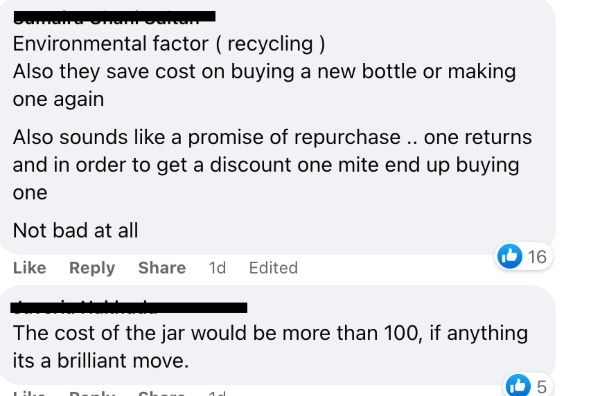Open the 1d timestamp under the jar comment
600x396 pixels.
tap(217, 393)
